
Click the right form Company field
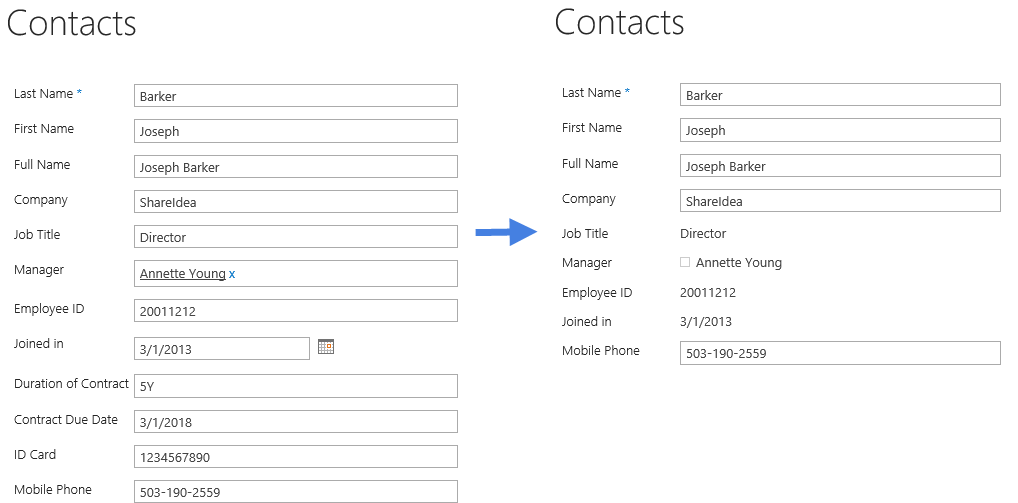point(840,201)
